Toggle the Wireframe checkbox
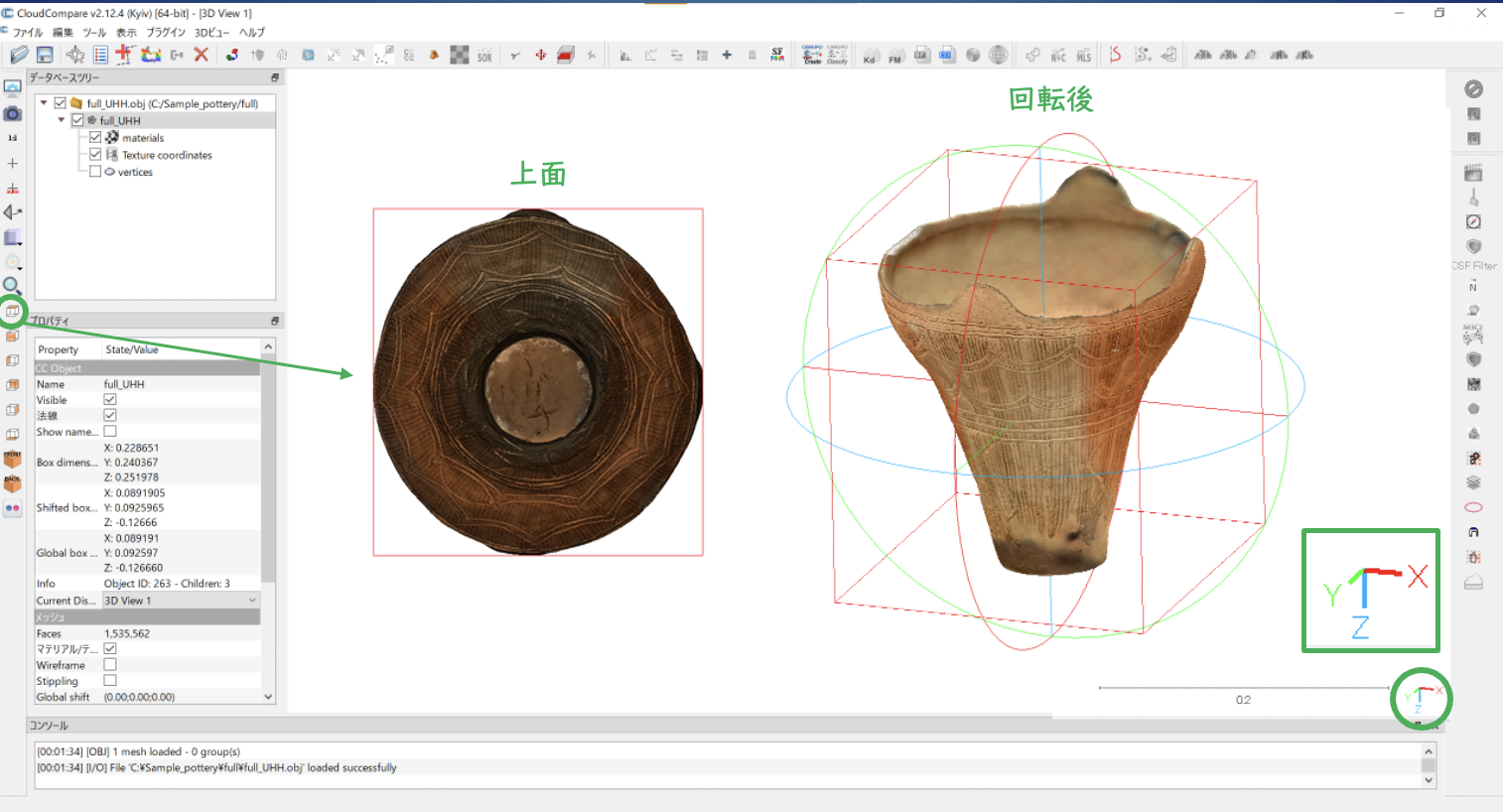The image size is (1503, 812). [110, 665]
